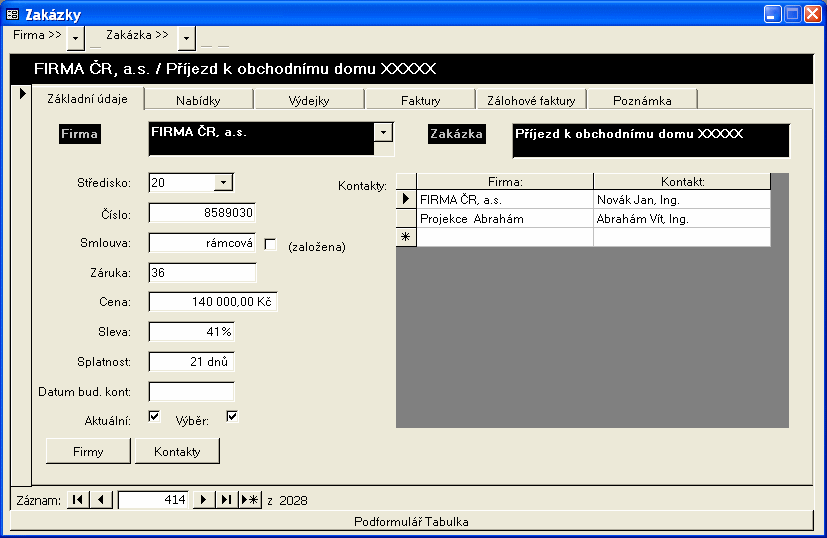The height and width of the screenshot is (538, 827).
Task: Click into the Datum bud. kont. field
Action: [191, 391]
